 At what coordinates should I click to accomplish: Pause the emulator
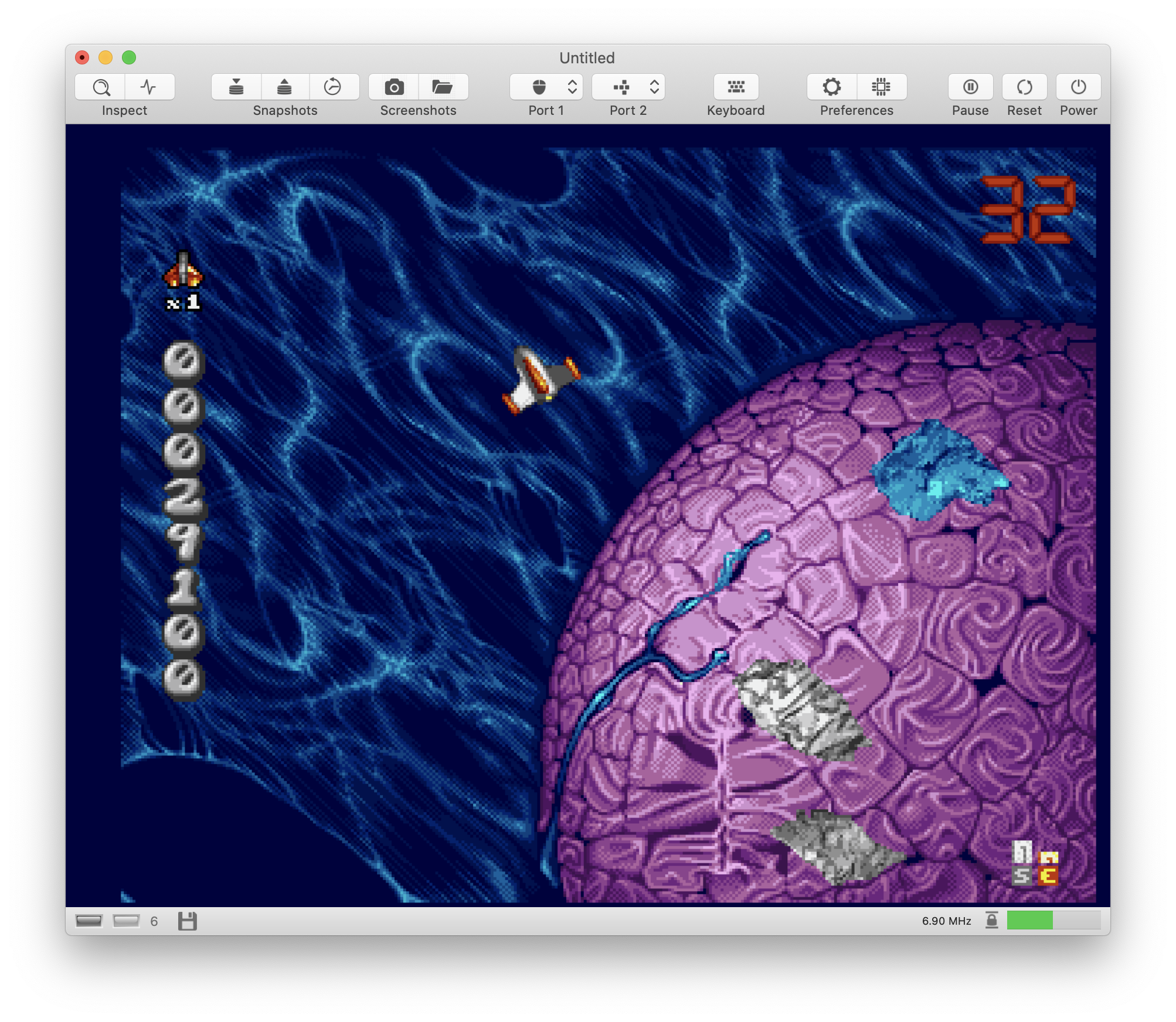(971, 87)
